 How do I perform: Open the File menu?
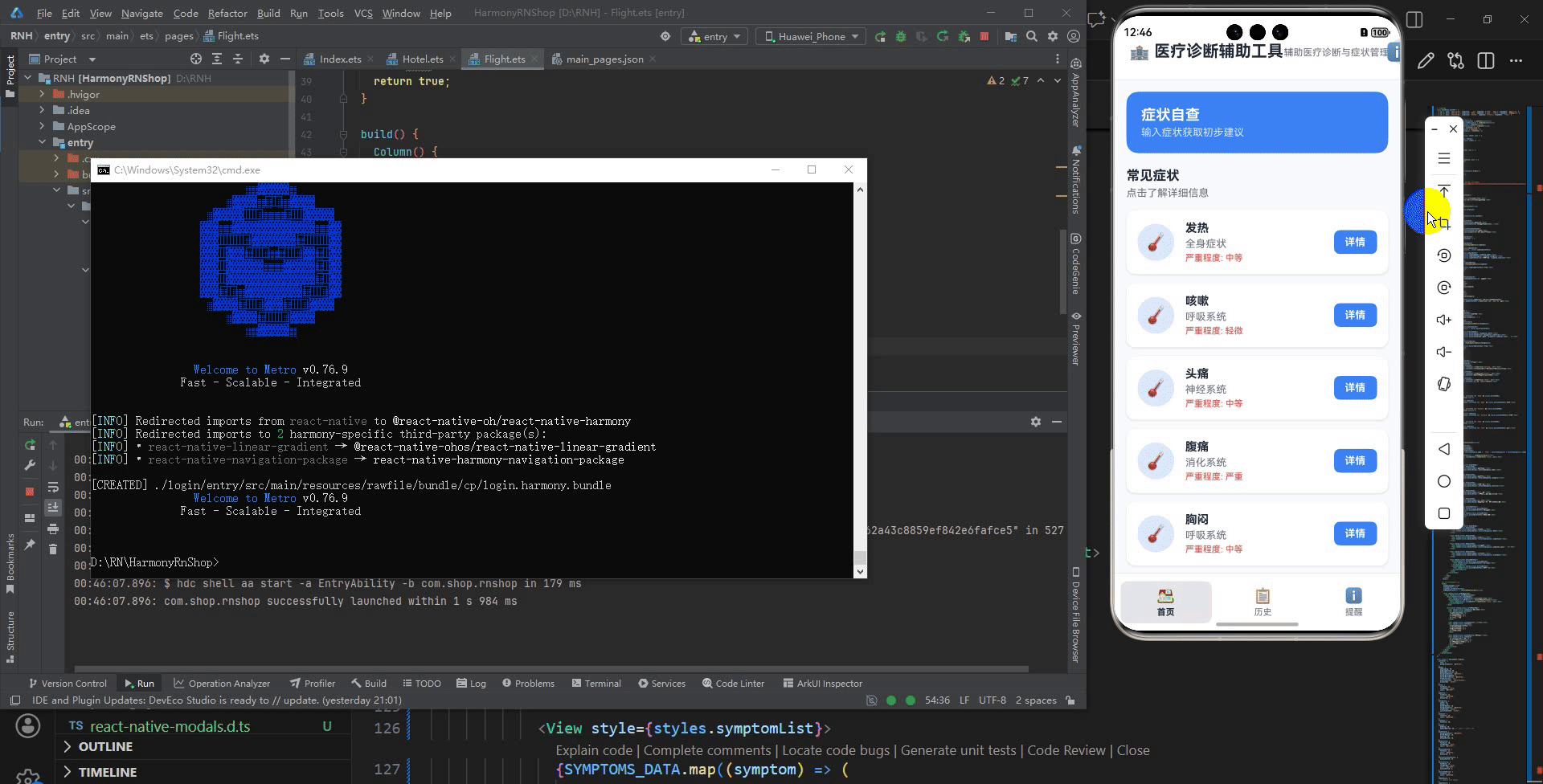[44, 13]
